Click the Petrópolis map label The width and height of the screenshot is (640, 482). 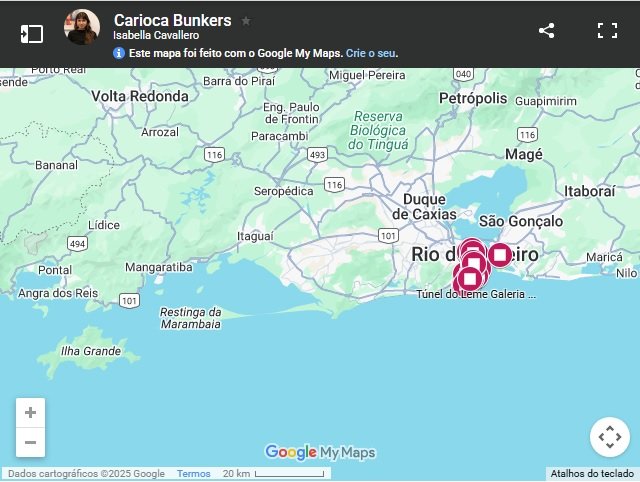pos(473,98)
